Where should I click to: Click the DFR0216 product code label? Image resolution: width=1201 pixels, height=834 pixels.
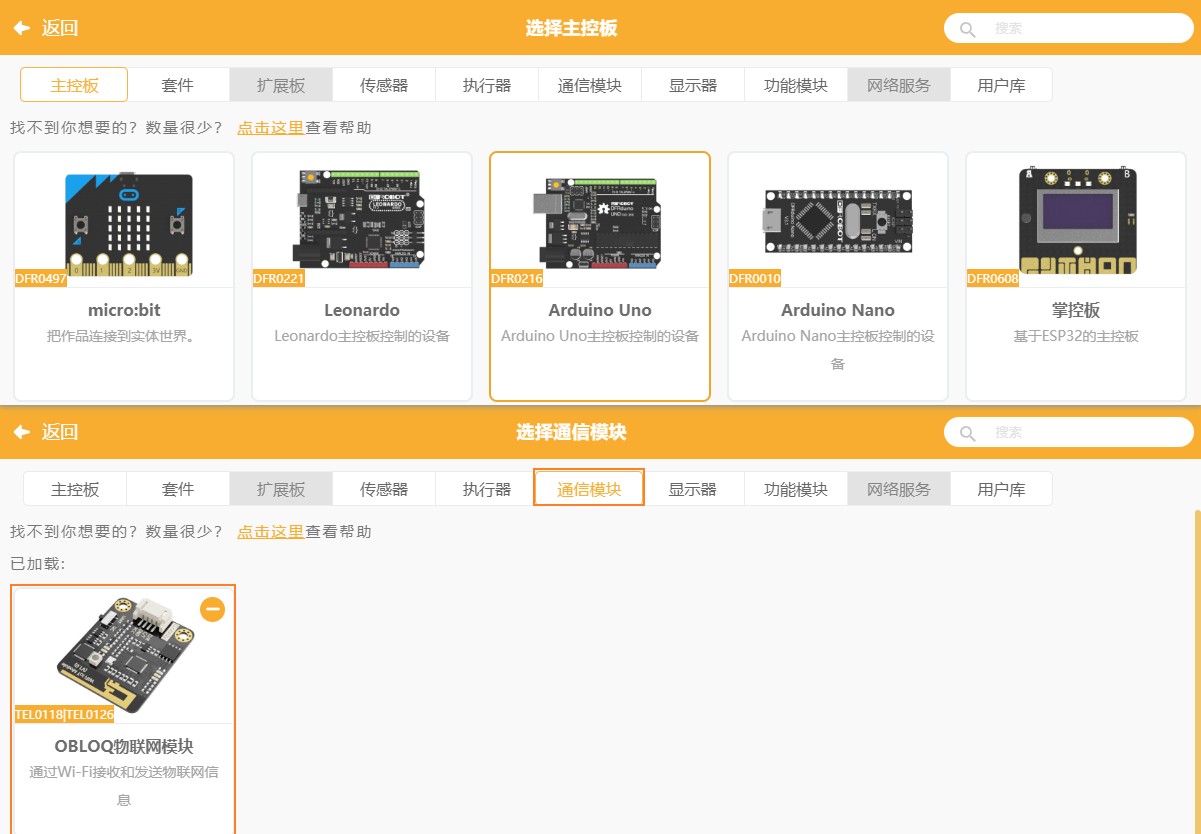point(517,279)
